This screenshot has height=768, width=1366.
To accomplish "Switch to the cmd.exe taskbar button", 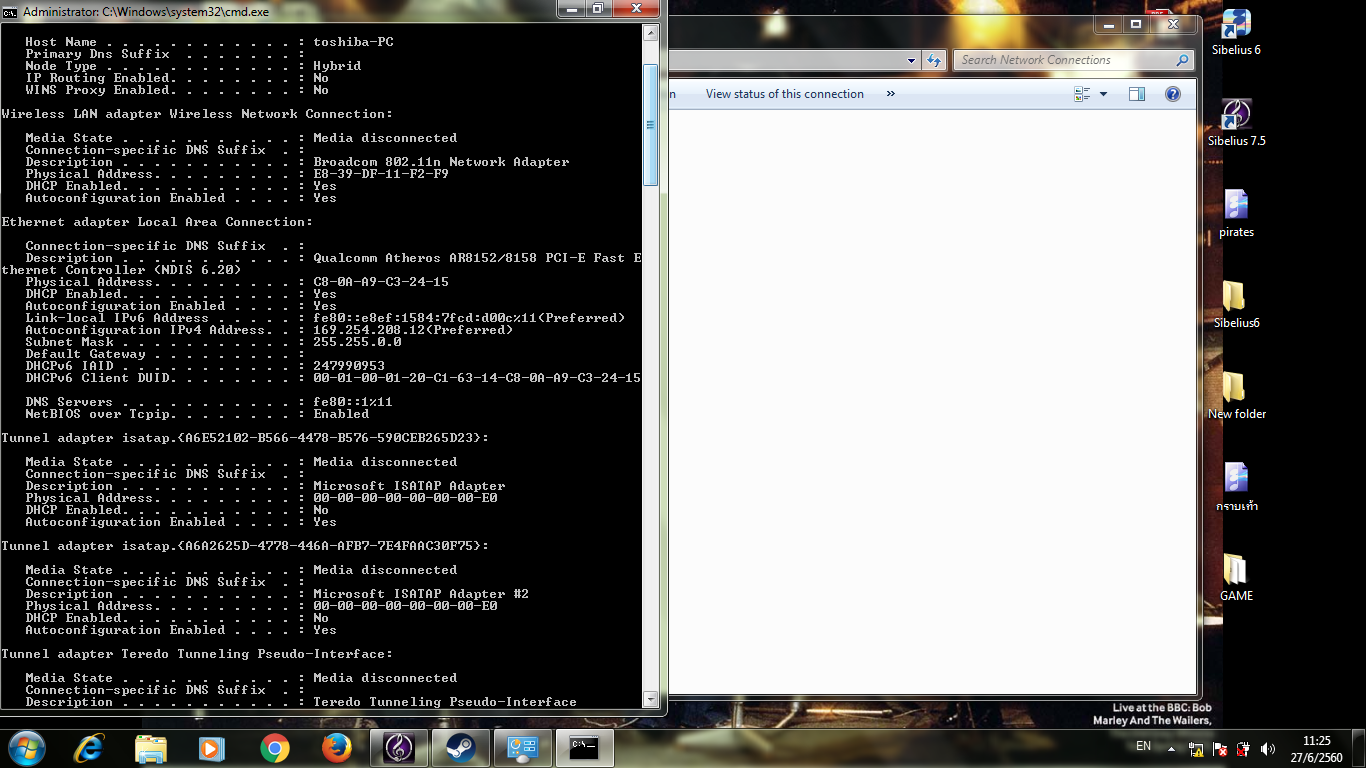I will (585, 748).
